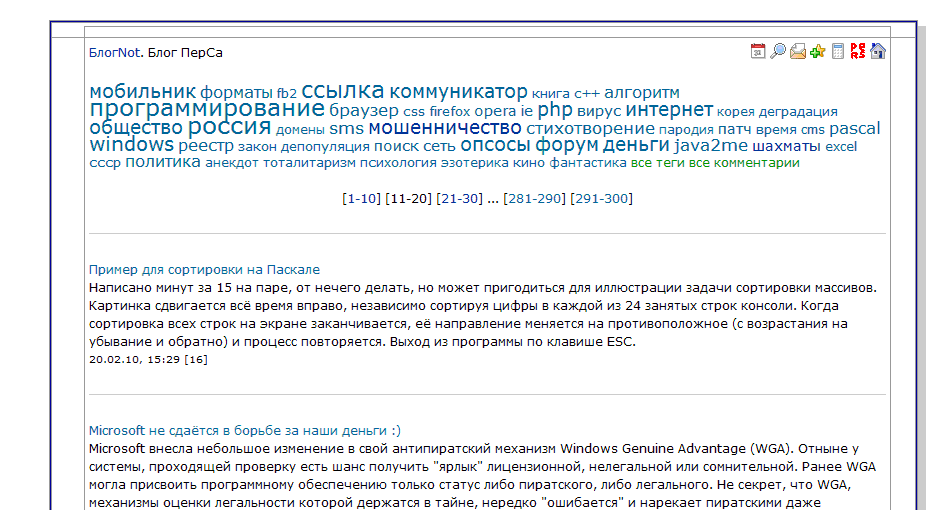Select the браузер tag

tap(364, 111)
